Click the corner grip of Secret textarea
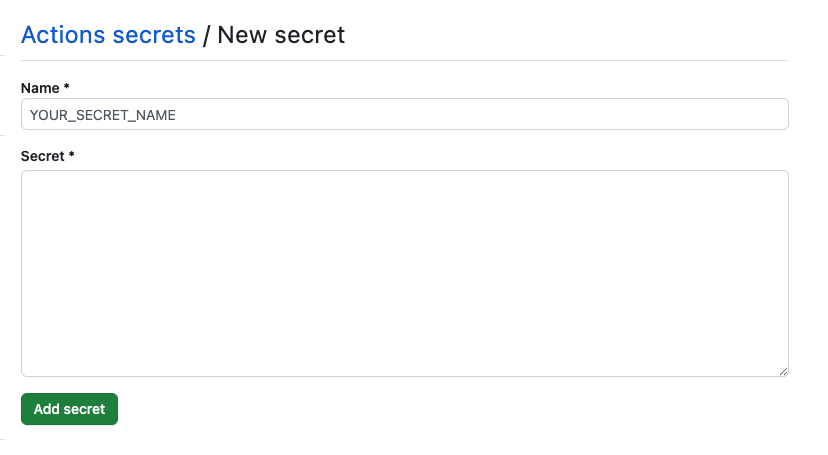The width and height of the screenshot is (828, 455). click(x=783, y=371)
